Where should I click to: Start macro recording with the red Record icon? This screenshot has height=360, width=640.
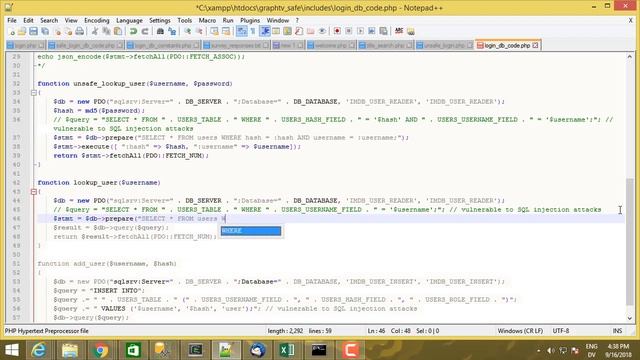(x=337, y=31)
